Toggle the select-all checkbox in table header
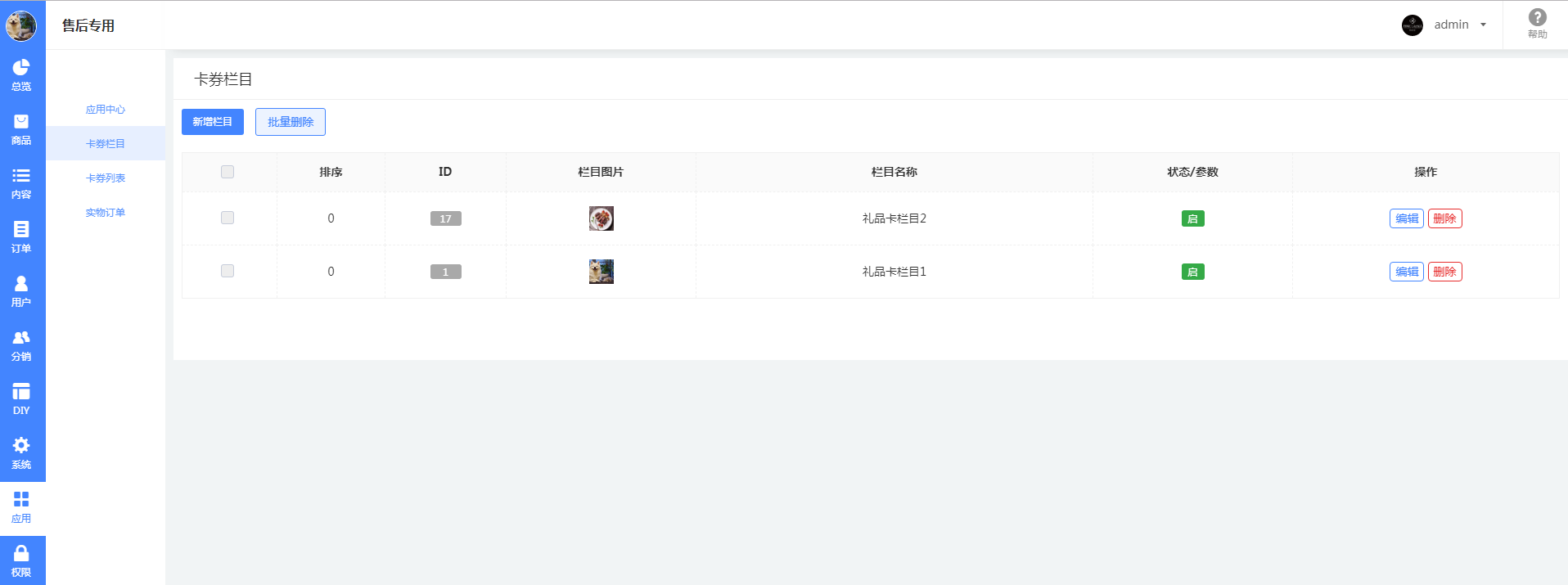The image size is (1568, 585). (228, 172)
